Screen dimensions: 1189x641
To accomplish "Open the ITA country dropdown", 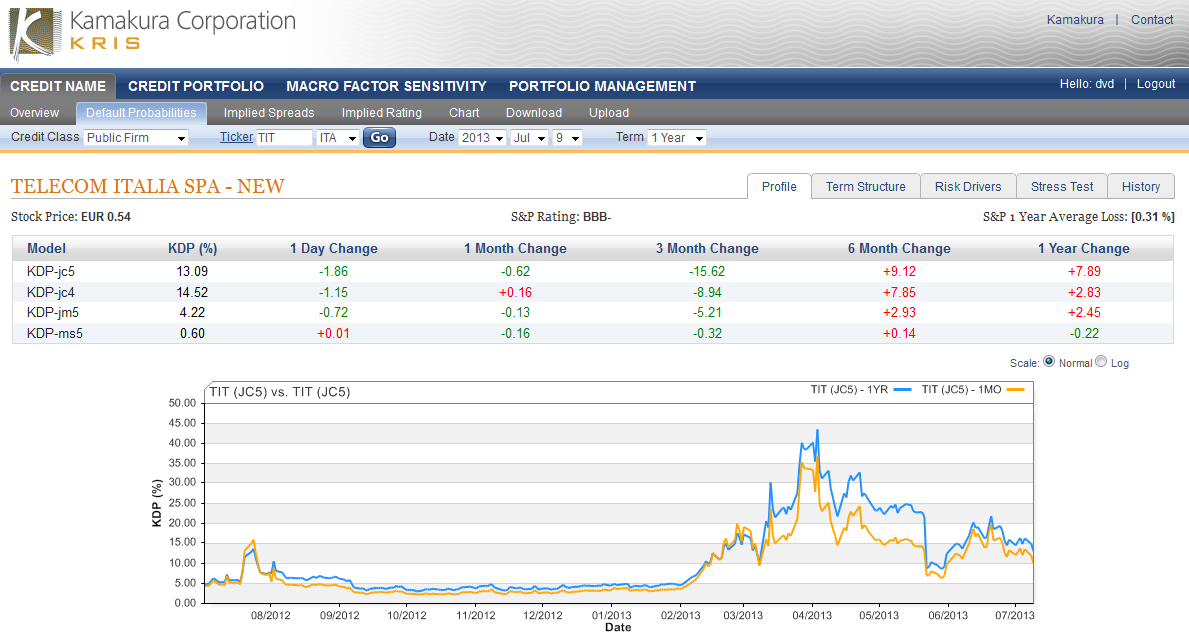I will [337, 137].
